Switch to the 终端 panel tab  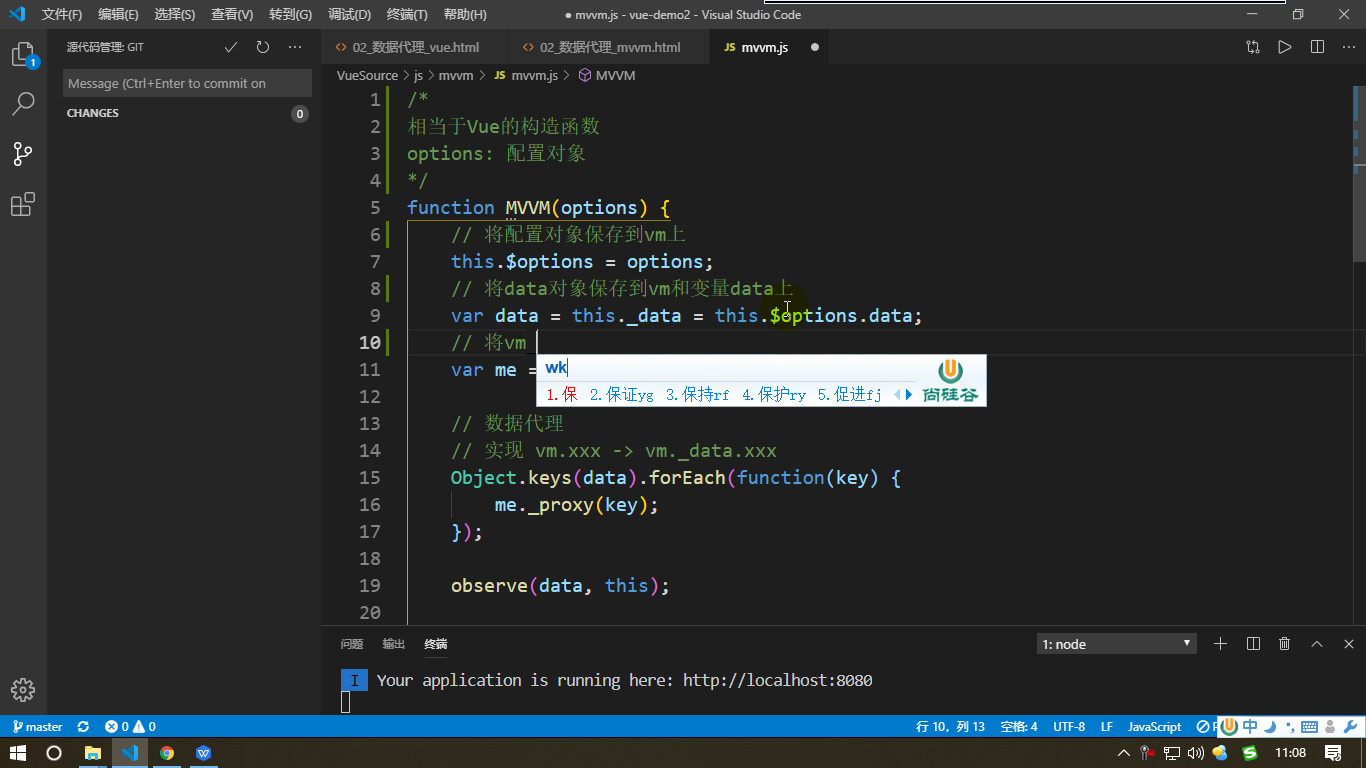pyautogui.click(x=436, y=644)
